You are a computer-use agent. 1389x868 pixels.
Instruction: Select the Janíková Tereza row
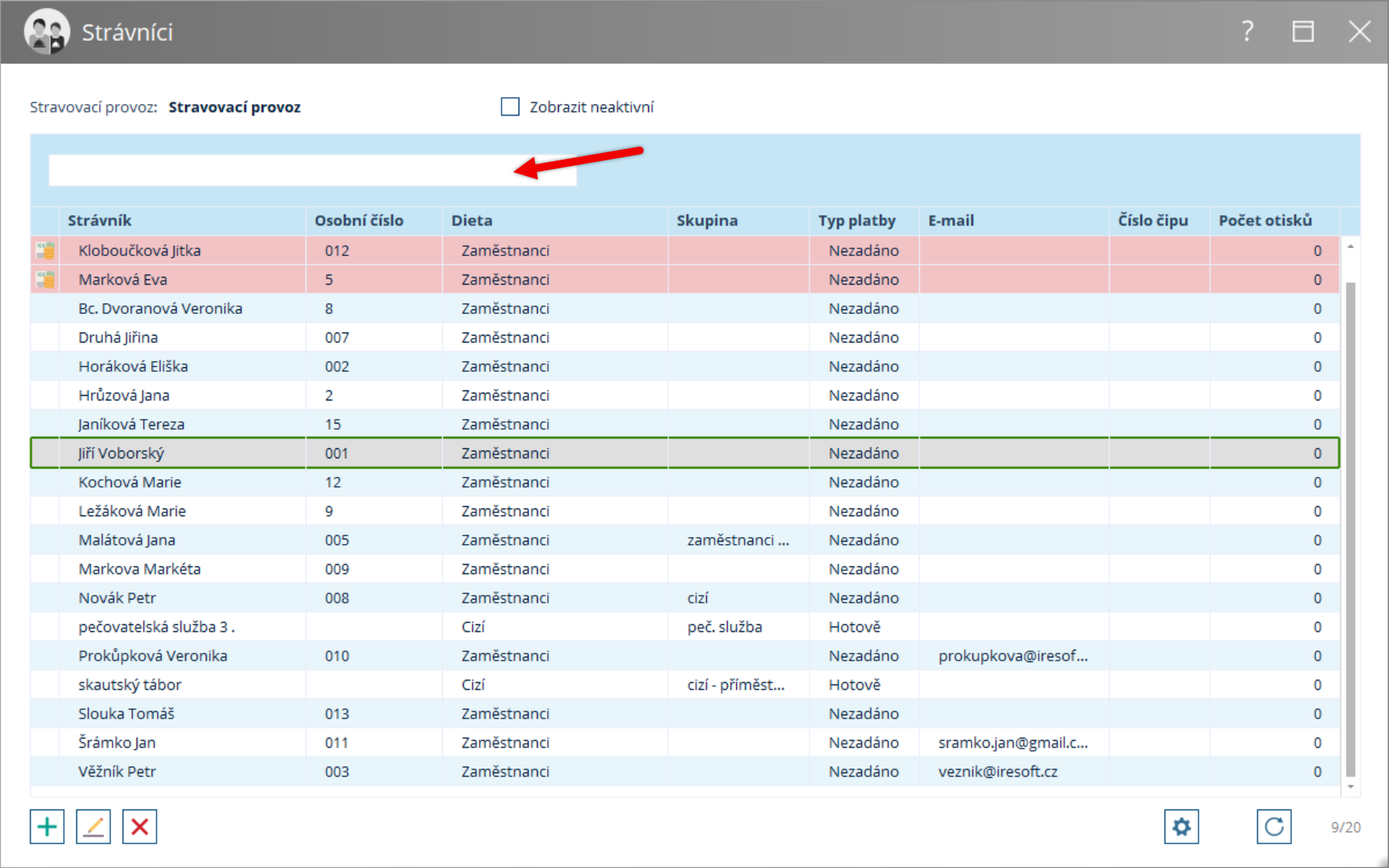685,424
